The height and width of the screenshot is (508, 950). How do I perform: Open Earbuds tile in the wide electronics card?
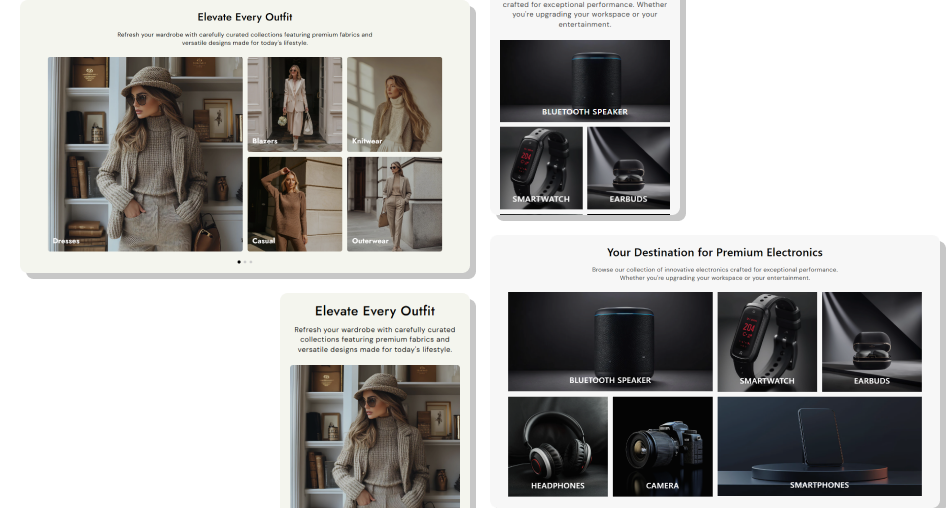(872, 342)
